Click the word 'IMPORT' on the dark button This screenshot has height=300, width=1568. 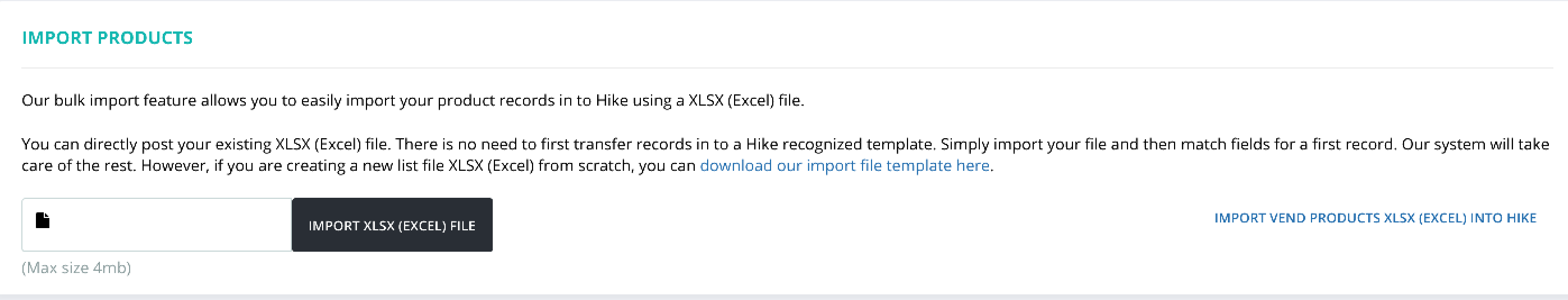point(334,226)
